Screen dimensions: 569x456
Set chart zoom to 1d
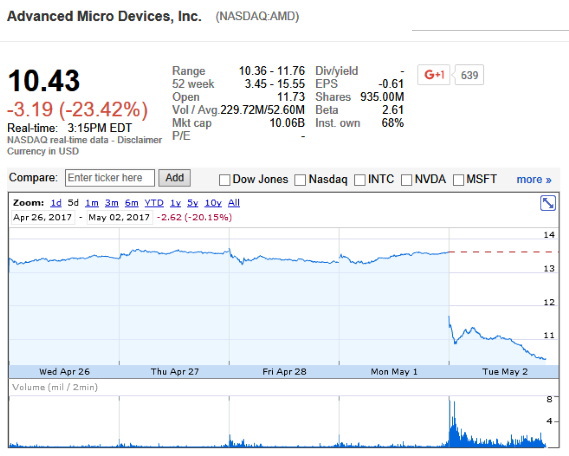point(56,203)
